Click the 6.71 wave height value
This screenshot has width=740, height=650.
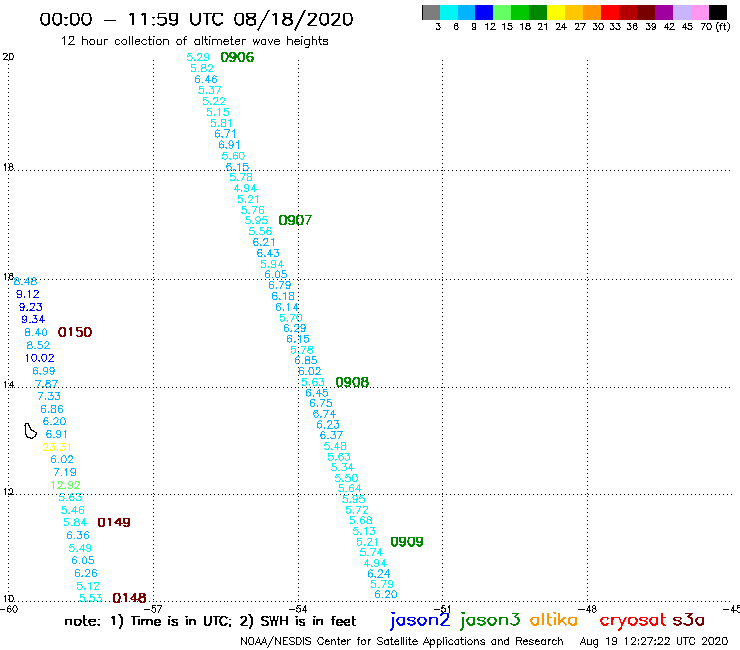click(225, 134)
